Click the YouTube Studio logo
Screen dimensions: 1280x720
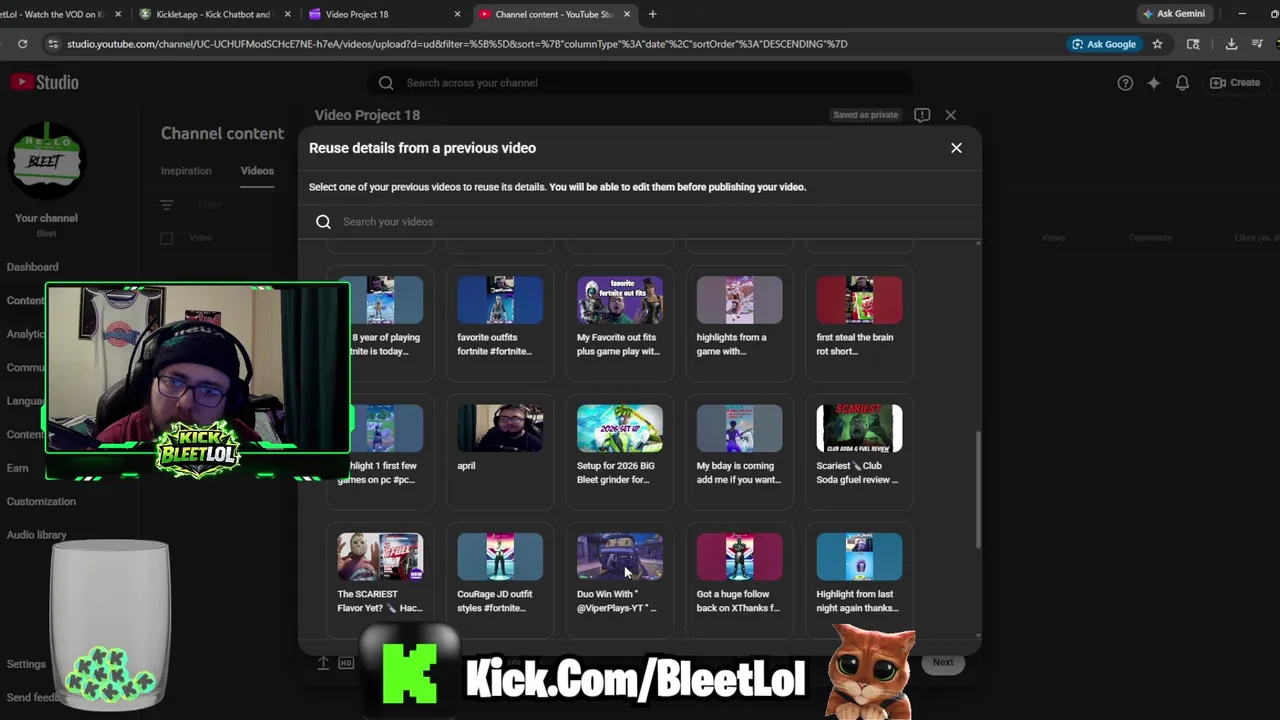45,83
